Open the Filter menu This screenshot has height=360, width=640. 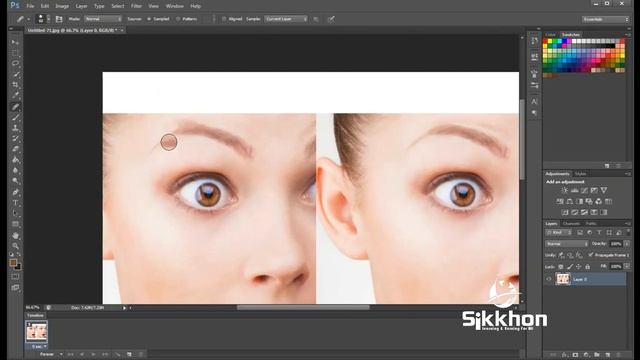pyautogui.click(x=136, y=6)
